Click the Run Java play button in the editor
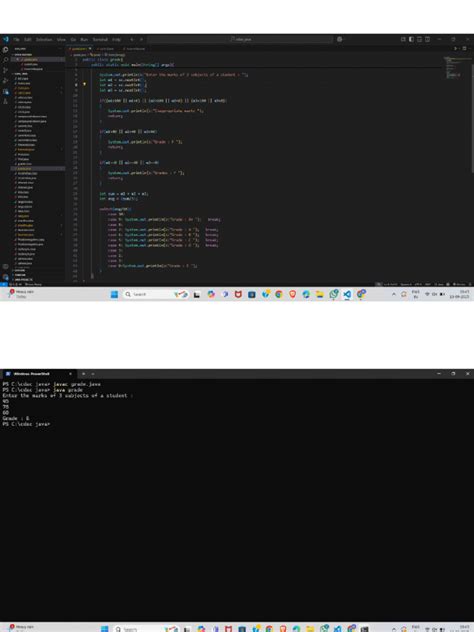The height and width of the screenshot is (632, 474). coord(455,48)
